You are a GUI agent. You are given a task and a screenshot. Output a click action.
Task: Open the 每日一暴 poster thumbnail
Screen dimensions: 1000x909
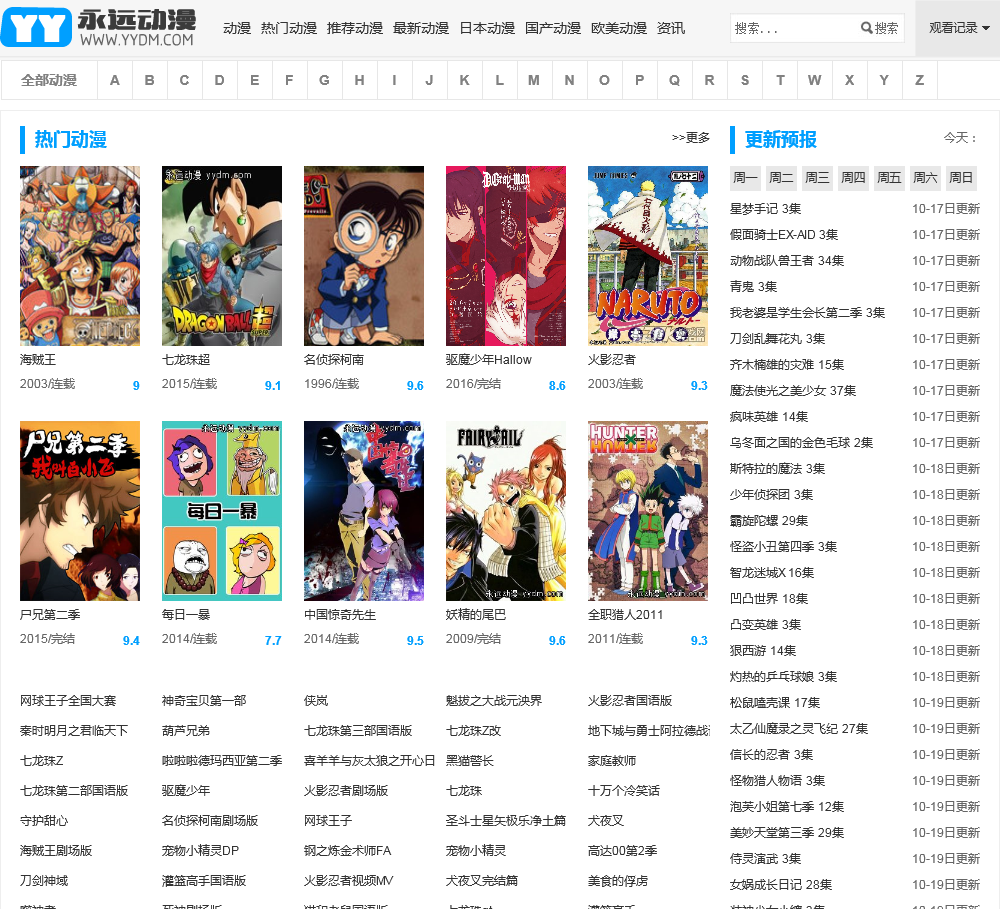(222, 511)
